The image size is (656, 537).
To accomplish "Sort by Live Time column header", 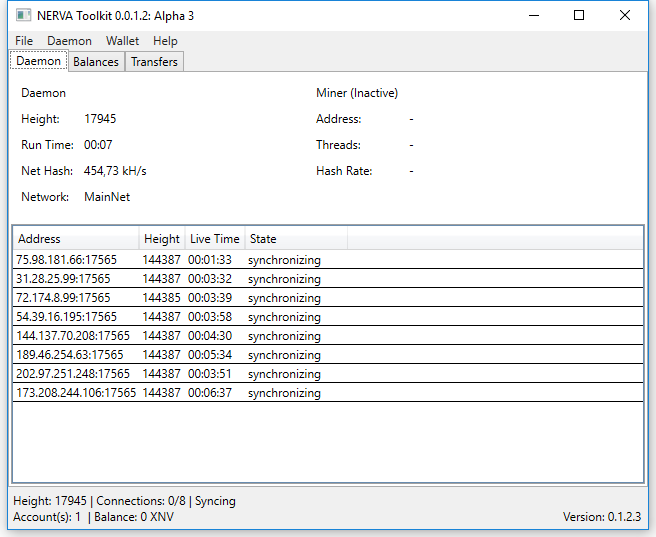I will pos(215,239).
